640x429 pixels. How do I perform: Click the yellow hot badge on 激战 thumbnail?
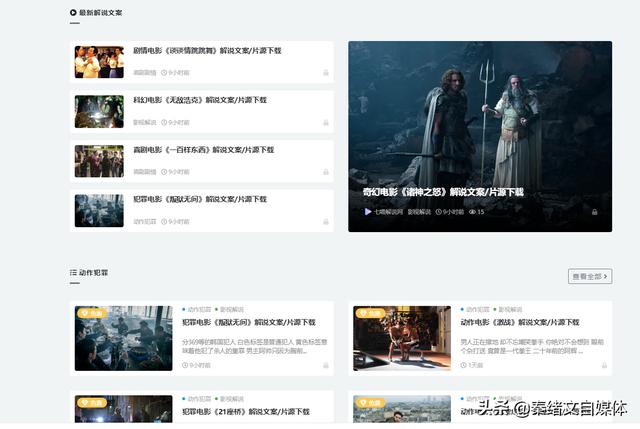pos(370,313)
